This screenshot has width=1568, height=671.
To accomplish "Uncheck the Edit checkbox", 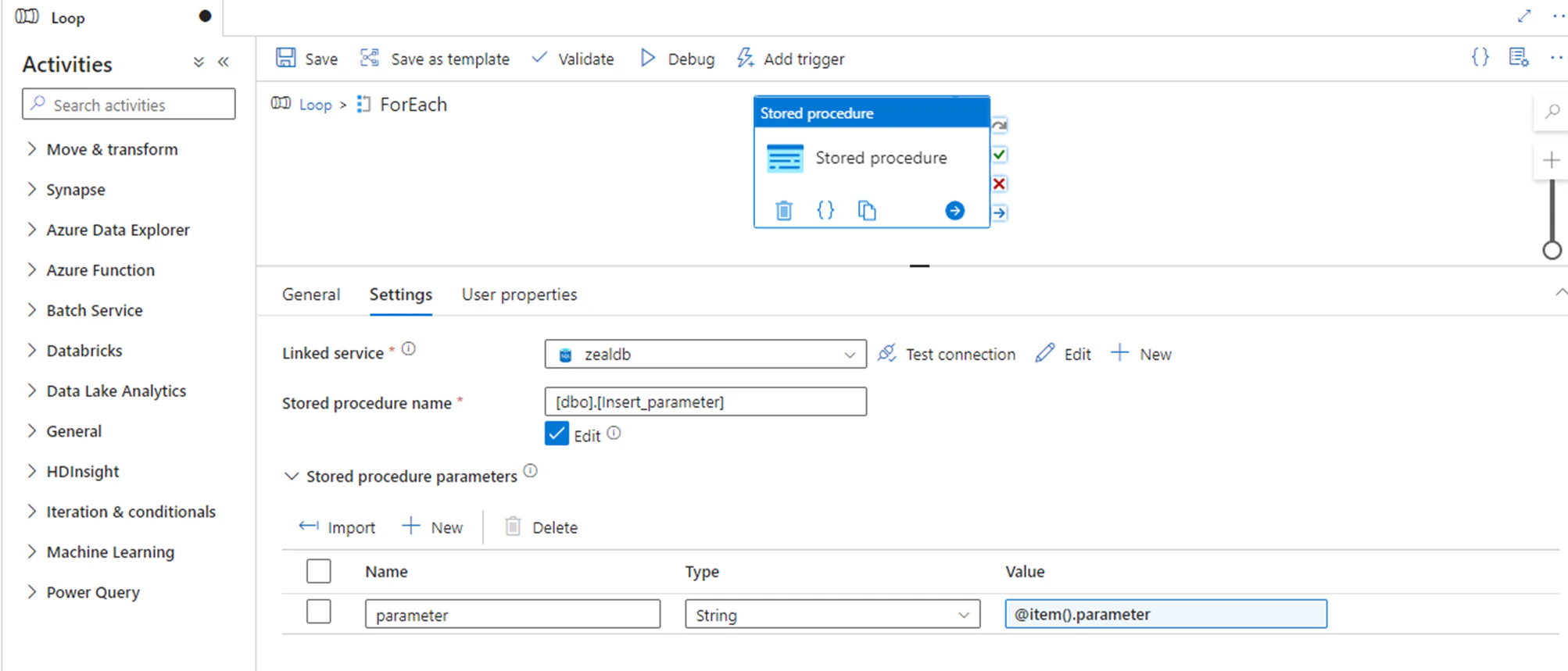I will click(557, 434).
